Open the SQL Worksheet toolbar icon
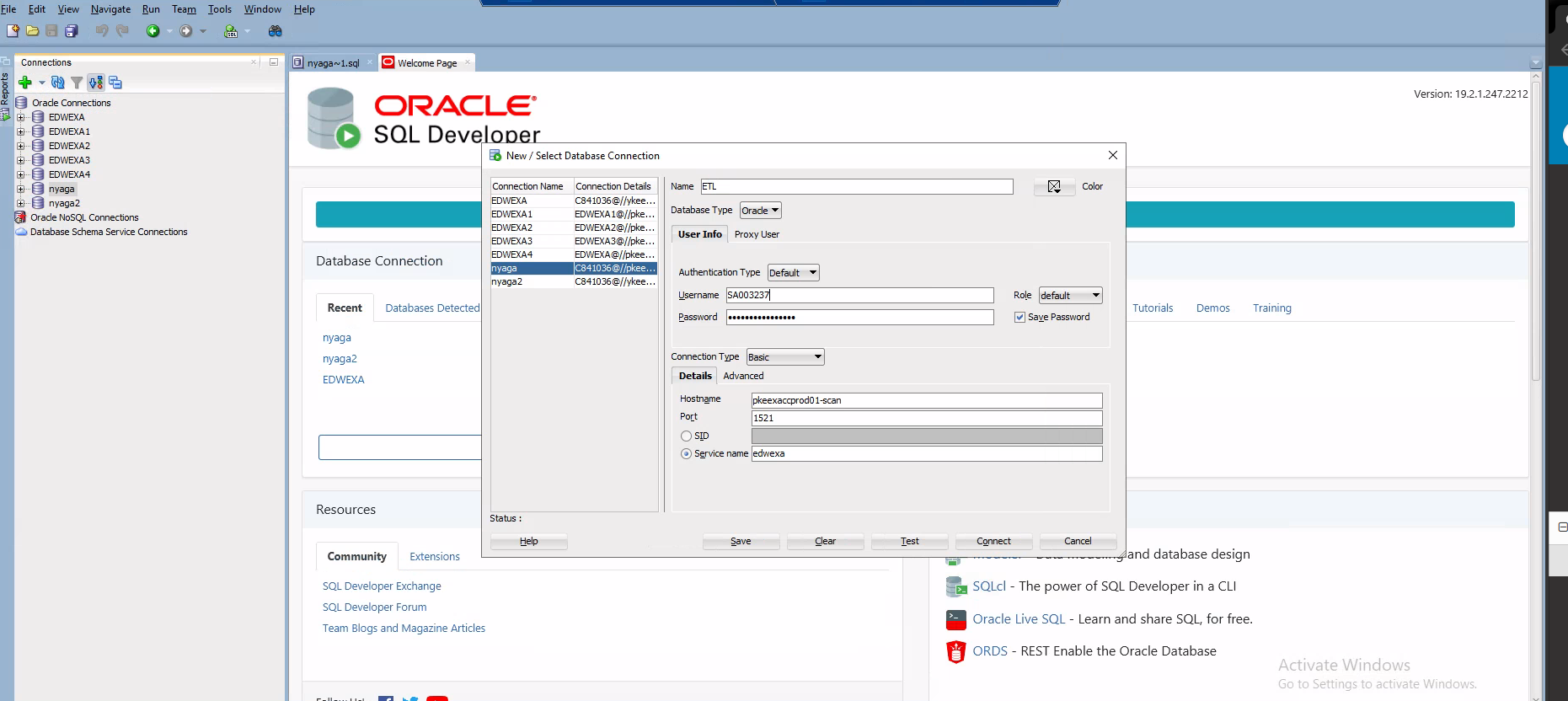This screenshot has width=1568, height=701. pyautogui.click(x=231, y=31)
